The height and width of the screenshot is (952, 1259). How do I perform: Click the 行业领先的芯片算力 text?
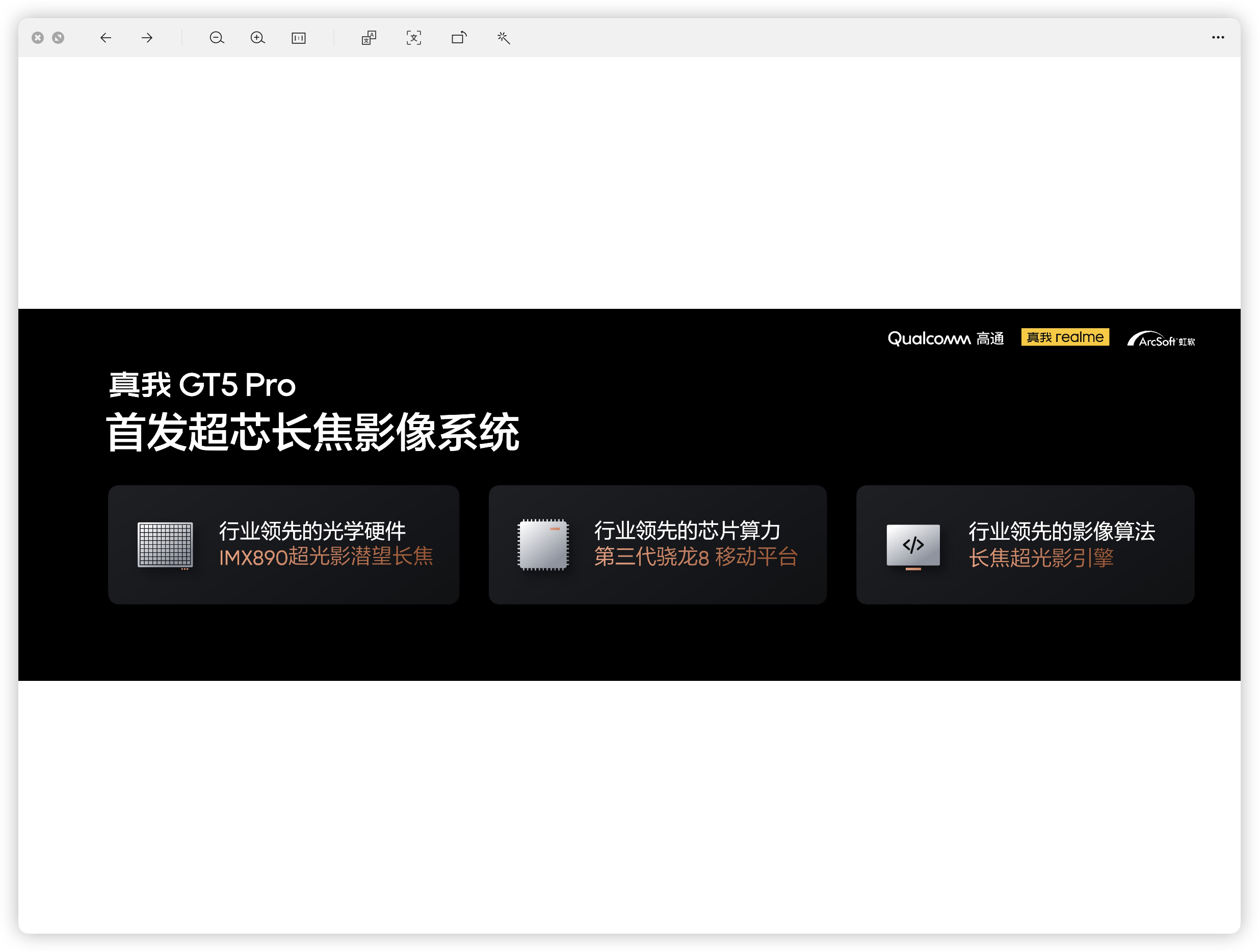click(687, 531)
